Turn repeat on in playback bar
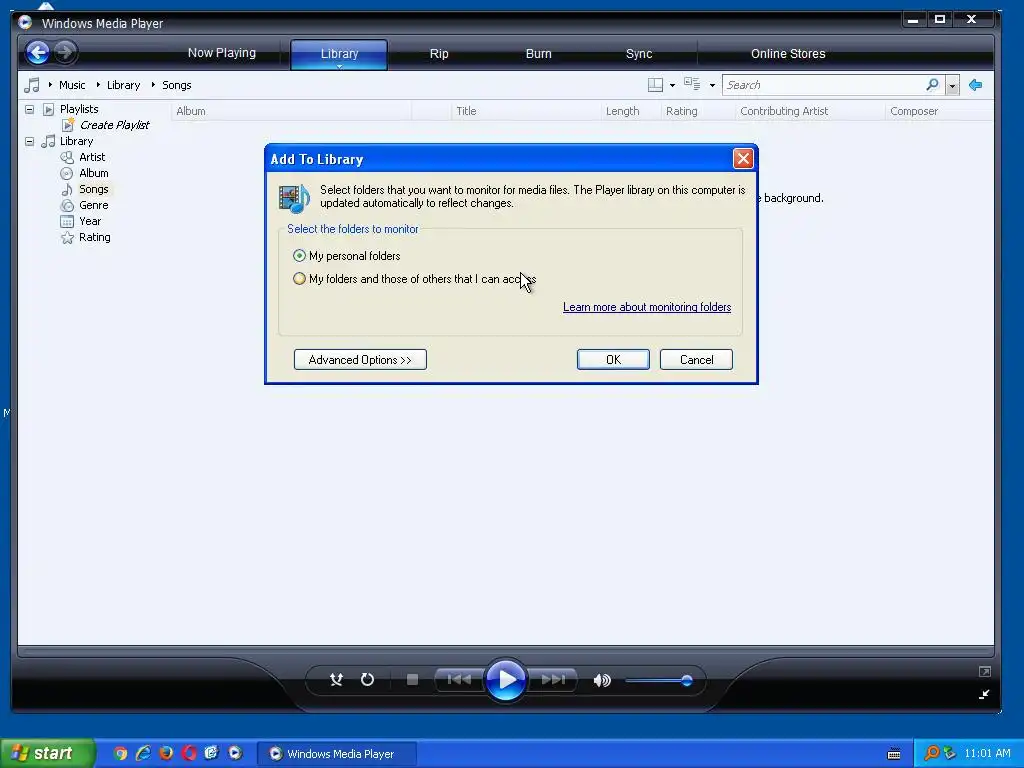 [368, 680]
